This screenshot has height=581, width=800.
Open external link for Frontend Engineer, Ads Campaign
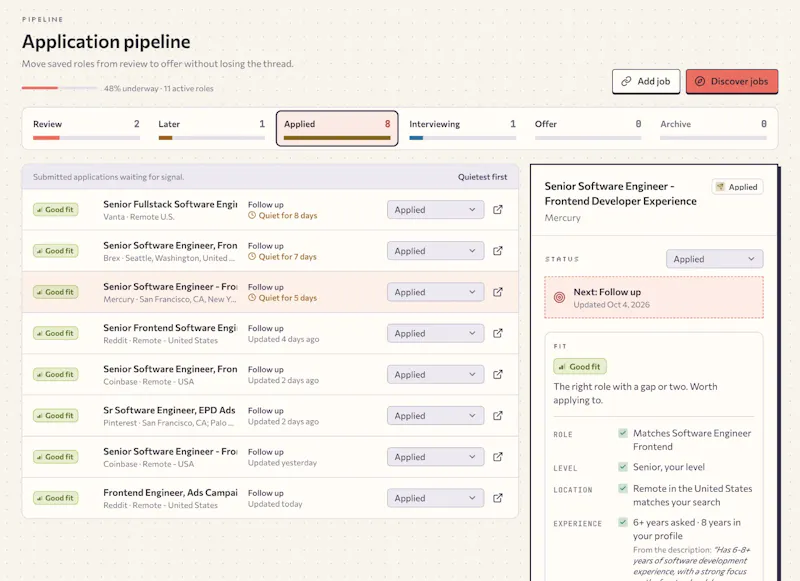pos(497,498)
